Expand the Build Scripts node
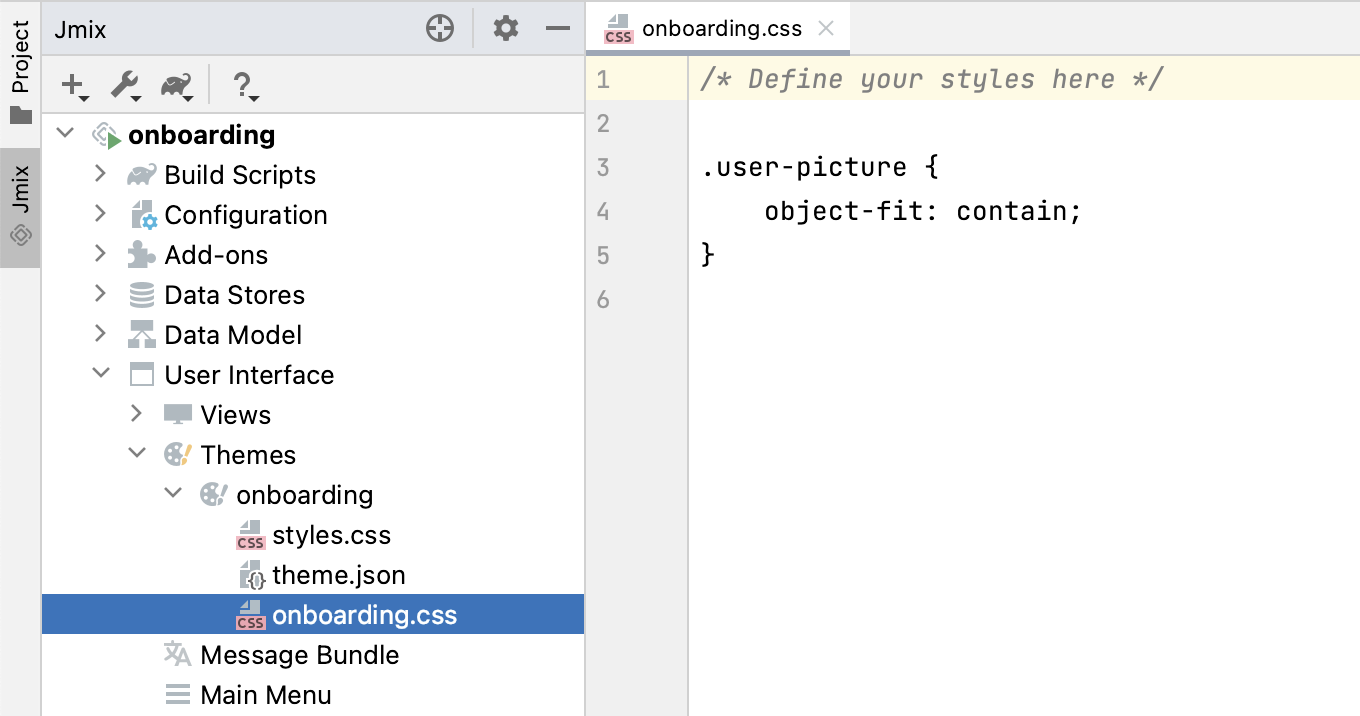Screen dimensions: 1360x716 100,174
